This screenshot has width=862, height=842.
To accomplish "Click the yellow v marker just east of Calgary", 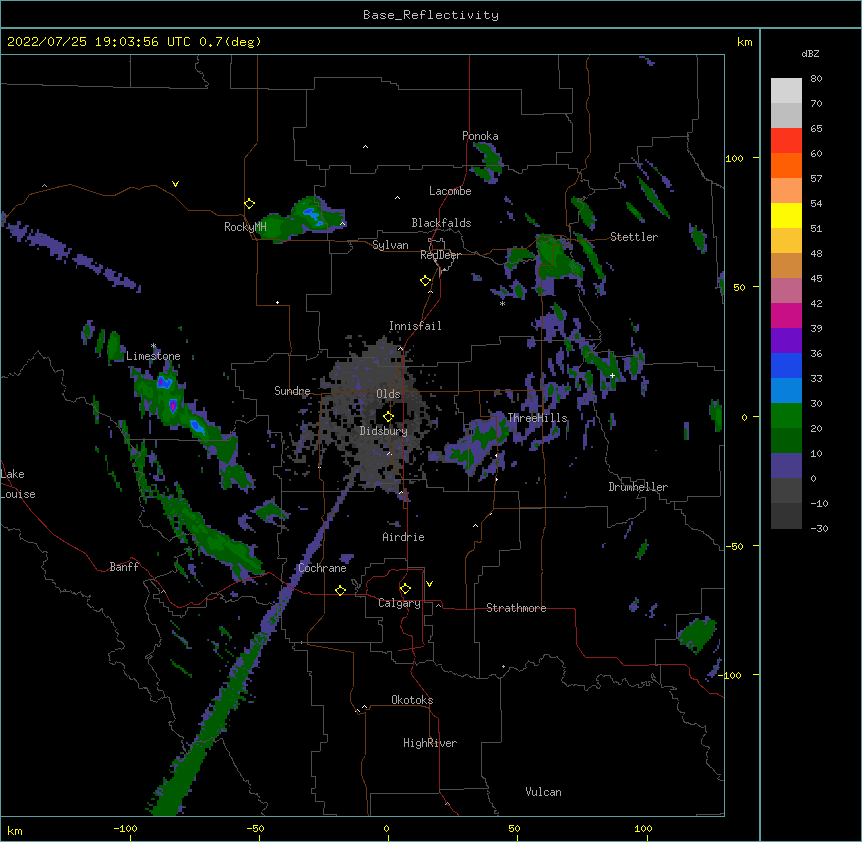I will 429,584.
